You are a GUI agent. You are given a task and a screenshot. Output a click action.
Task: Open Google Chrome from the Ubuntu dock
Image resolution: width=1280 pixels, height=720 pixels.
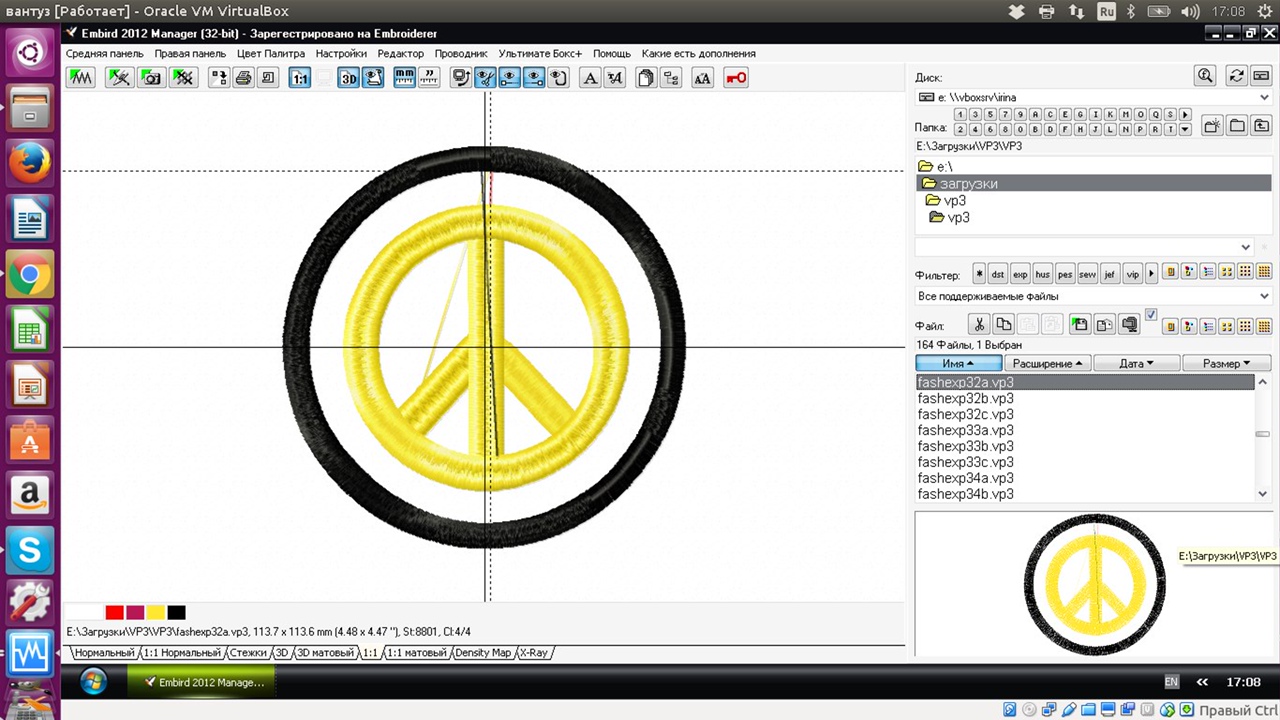pos(29,274)
